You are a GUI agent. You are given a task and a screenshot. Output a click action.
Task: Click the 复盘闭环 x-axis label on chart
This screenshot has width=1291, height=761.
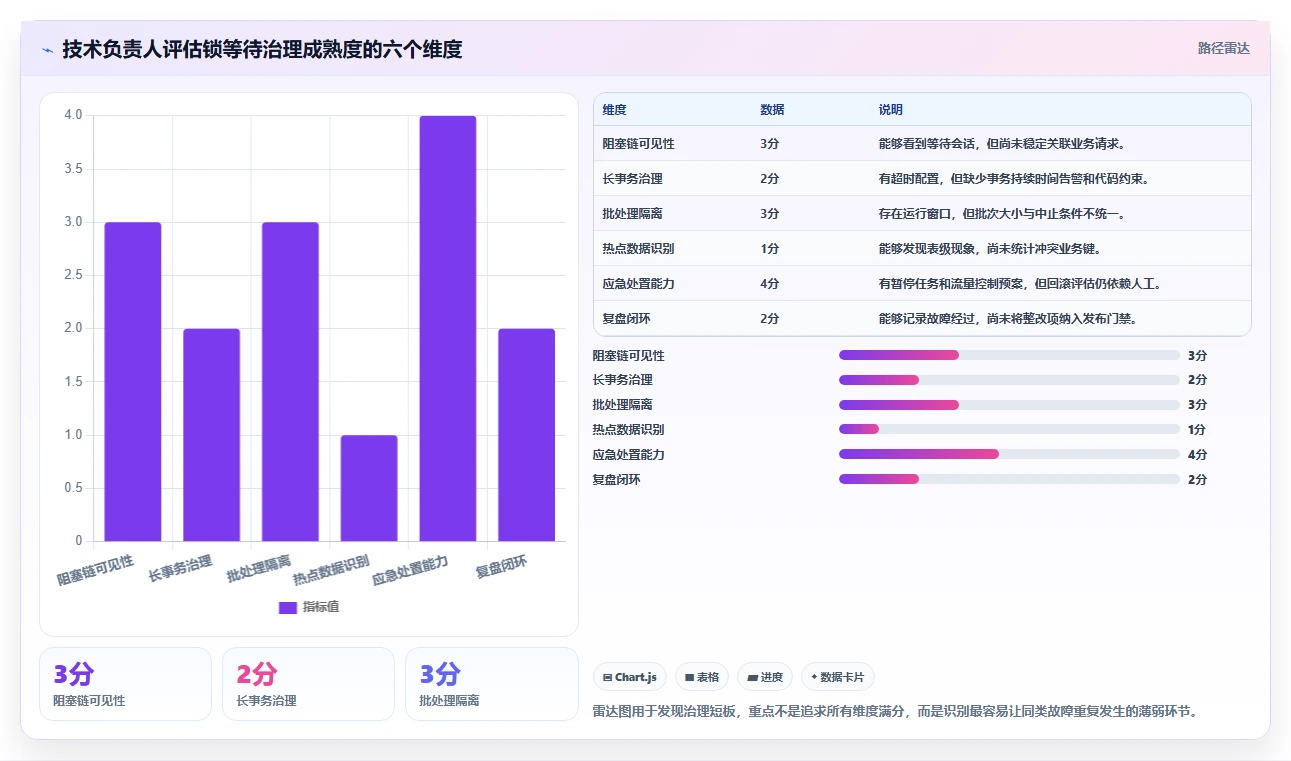click(501, 567)
